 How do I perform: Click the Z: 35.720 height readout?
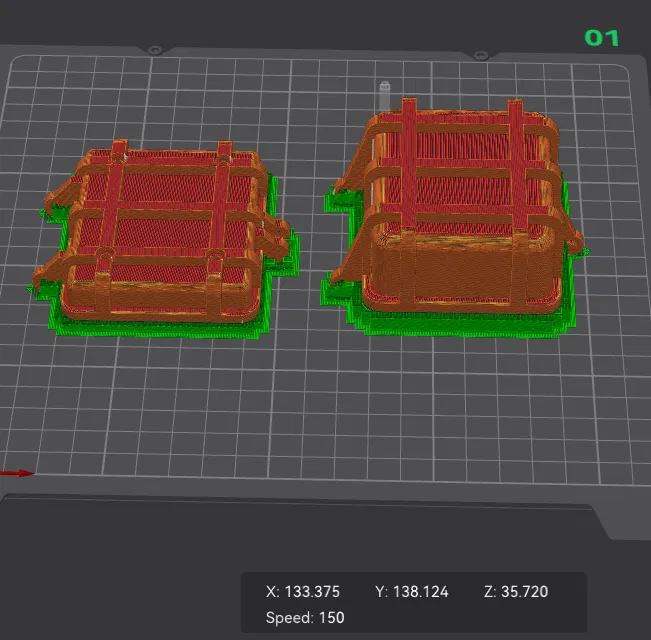516,591
